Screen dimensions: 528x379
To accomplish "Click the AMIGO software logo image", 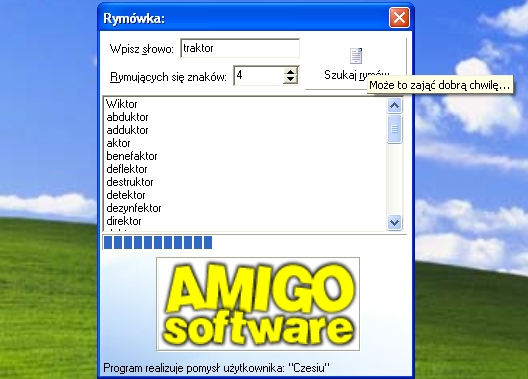I will point(258,304).
